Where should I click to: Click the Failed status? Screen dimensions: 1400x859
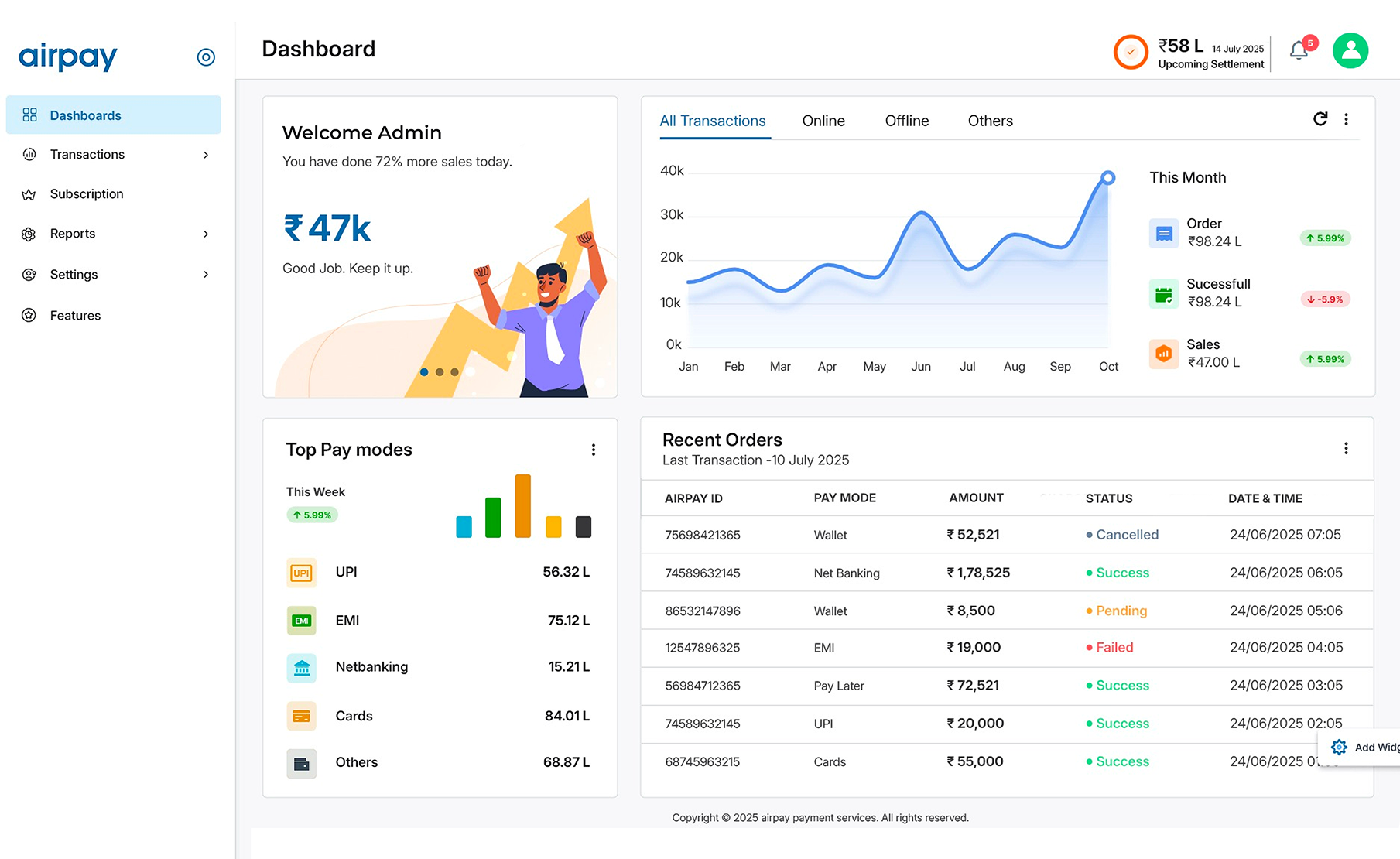click(x=1110, y=647)
